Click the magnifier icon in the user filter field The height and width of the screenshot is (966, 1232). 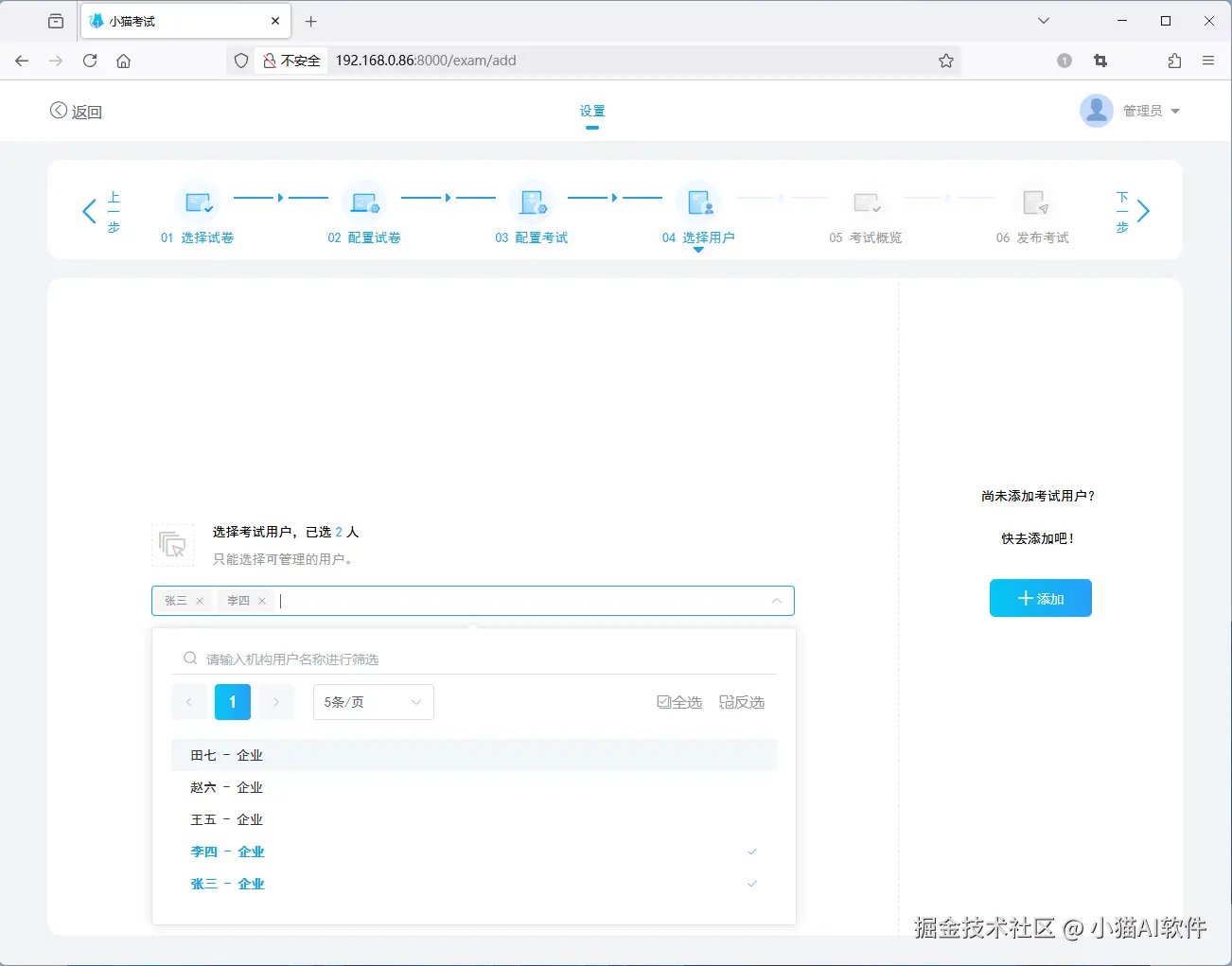(x=190, y=658)
